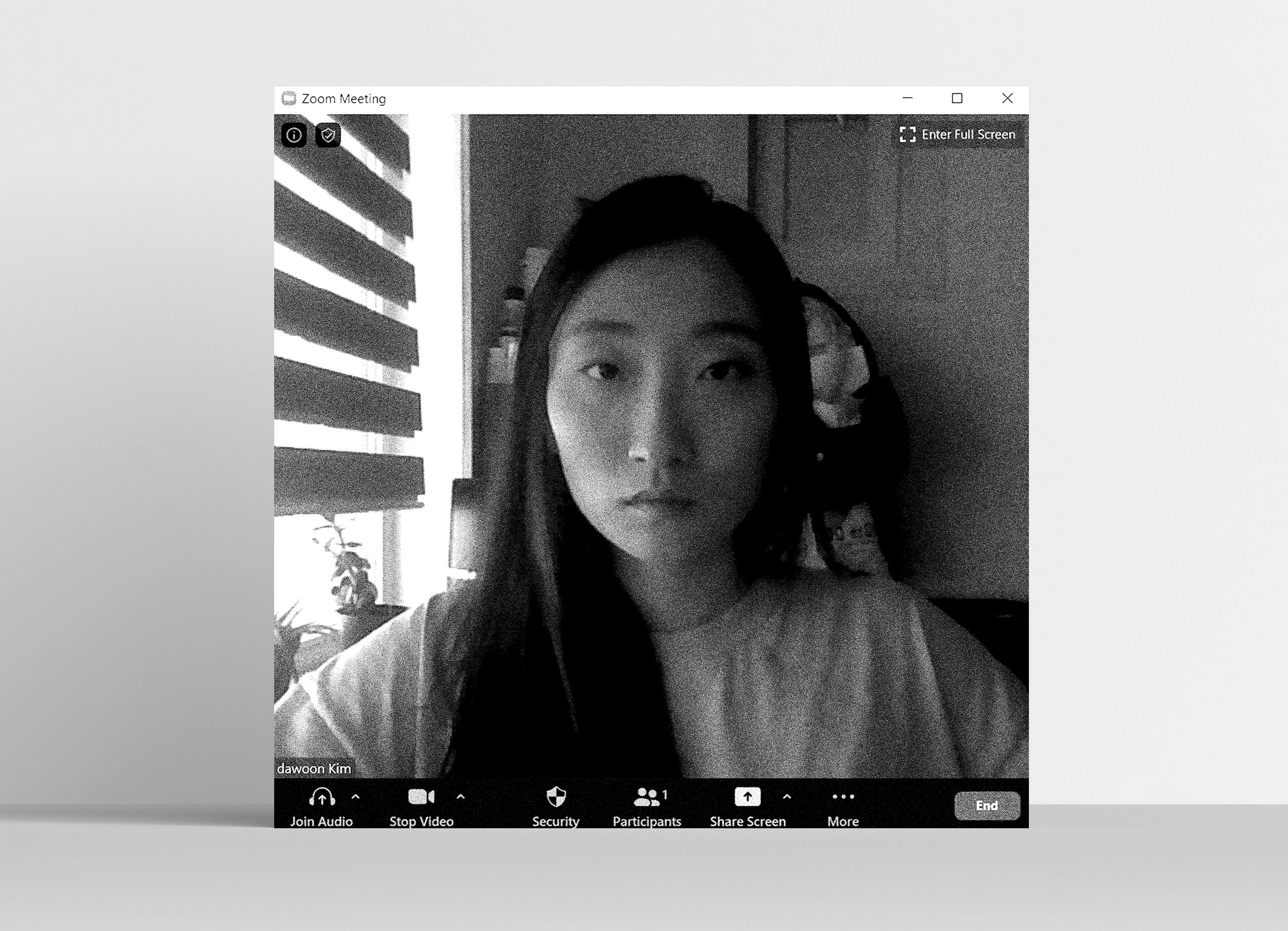Maximize the Zoom Meeting window

957,98
